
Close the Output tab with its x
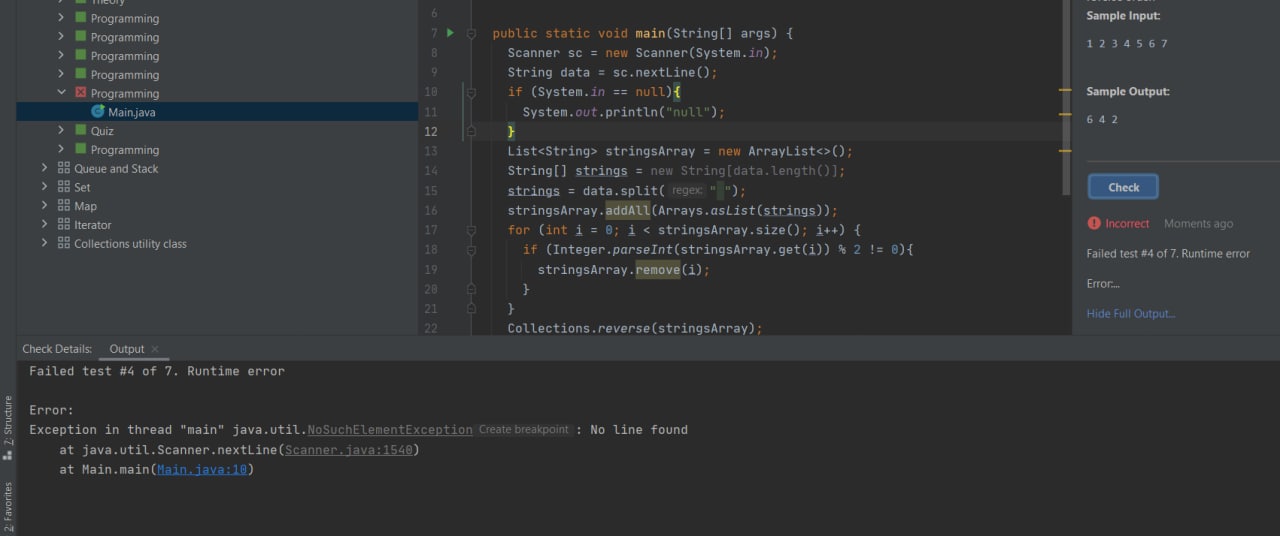pyautogui.click(x=155, y=349)
